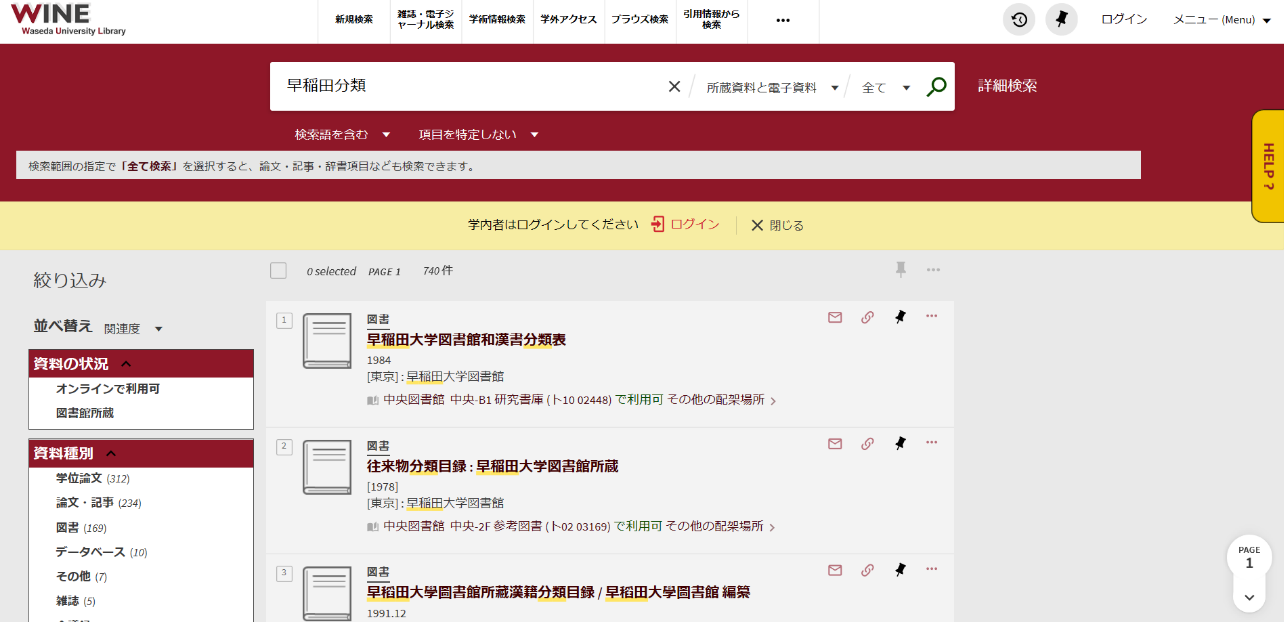
Task: Open the search history clock icon
Action: [1019, 20]
